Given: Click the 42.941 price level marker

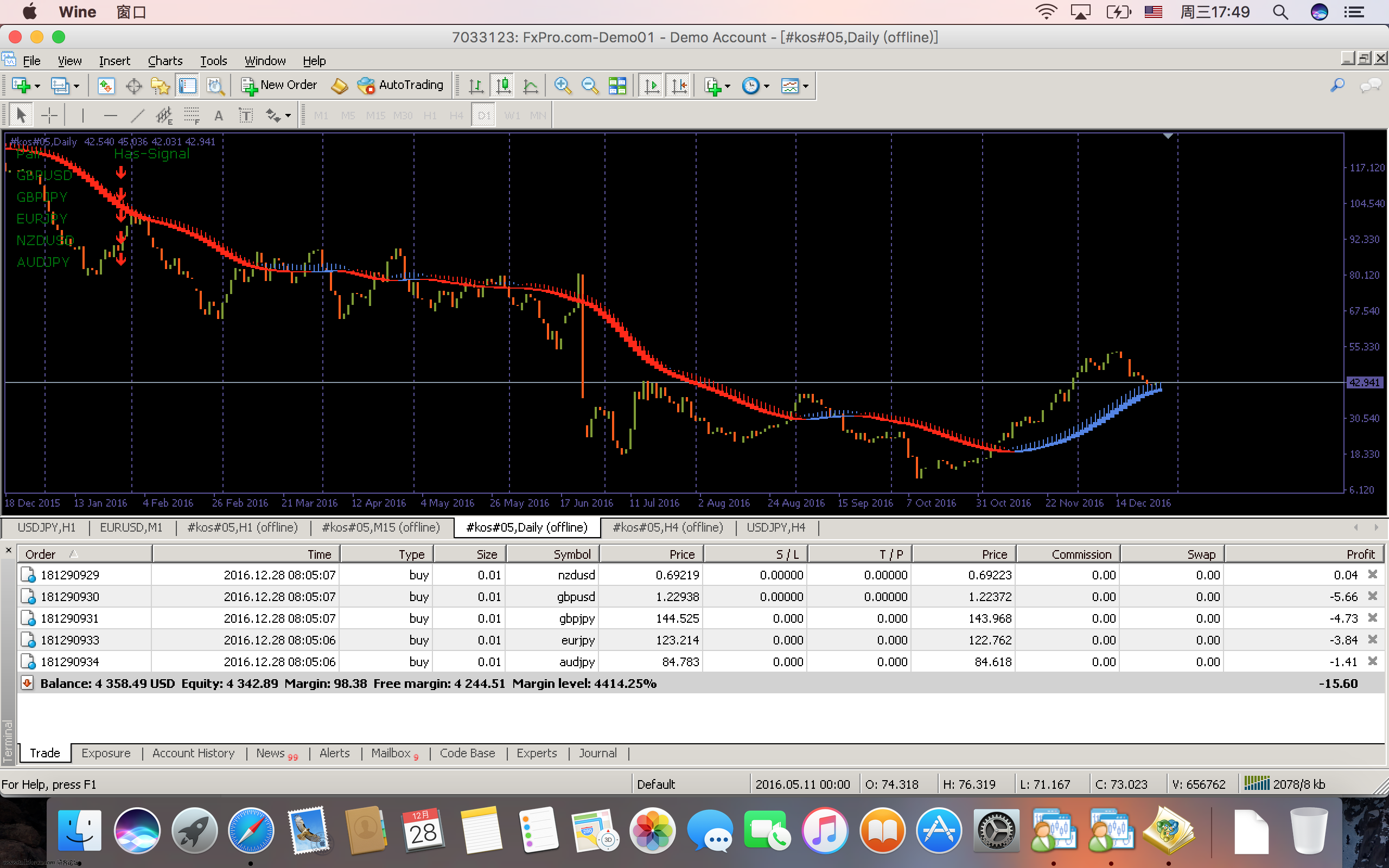Looking at the screenshot, I should pos(1365,382).
